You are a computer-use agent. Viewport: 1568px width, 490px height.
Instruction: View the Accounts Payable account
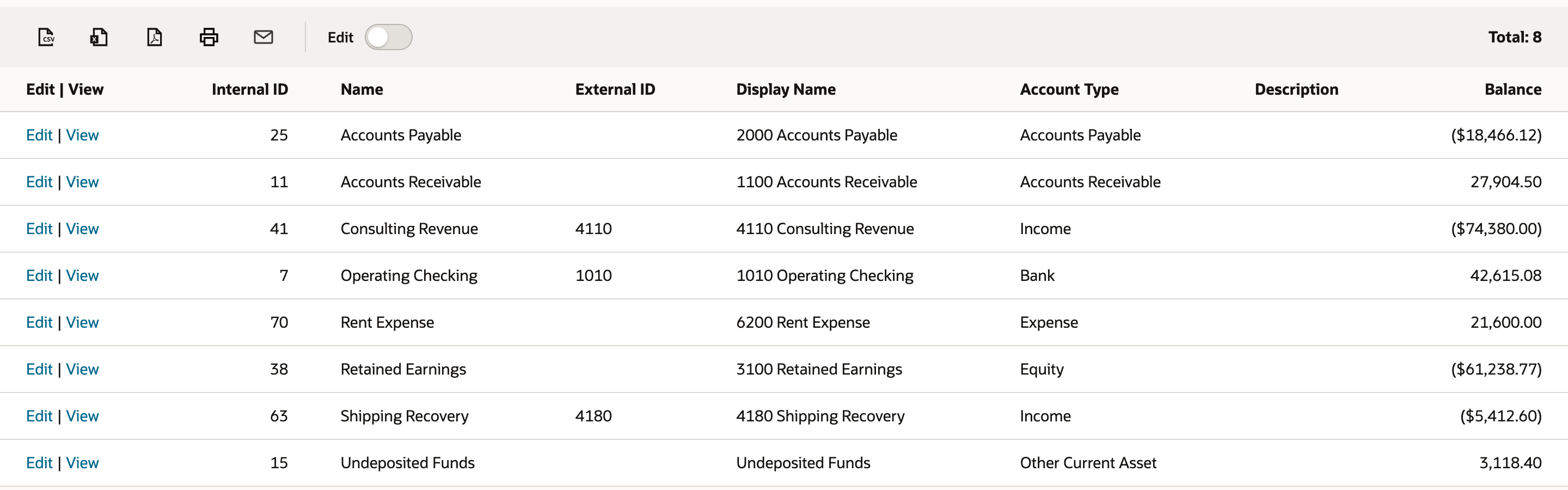82,135
